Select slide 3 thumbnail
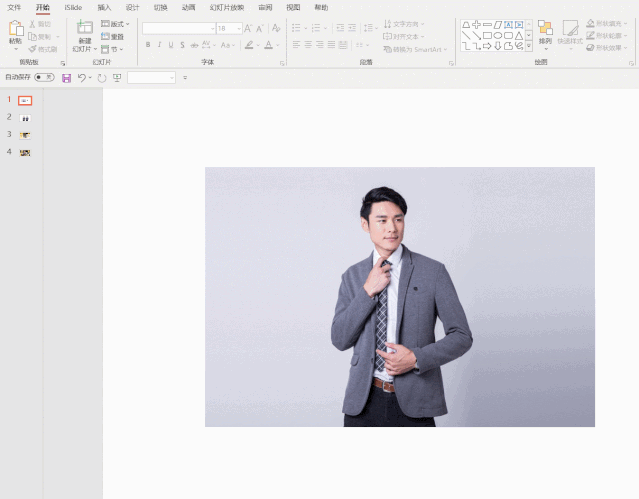Screen dimensions: 639x499 [x=25, y=135]
